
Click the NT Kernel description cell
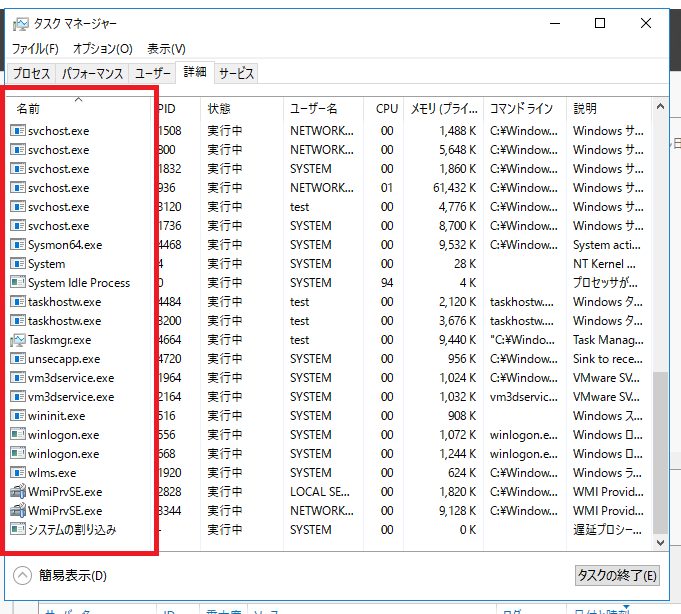click(x=604, y=264)
